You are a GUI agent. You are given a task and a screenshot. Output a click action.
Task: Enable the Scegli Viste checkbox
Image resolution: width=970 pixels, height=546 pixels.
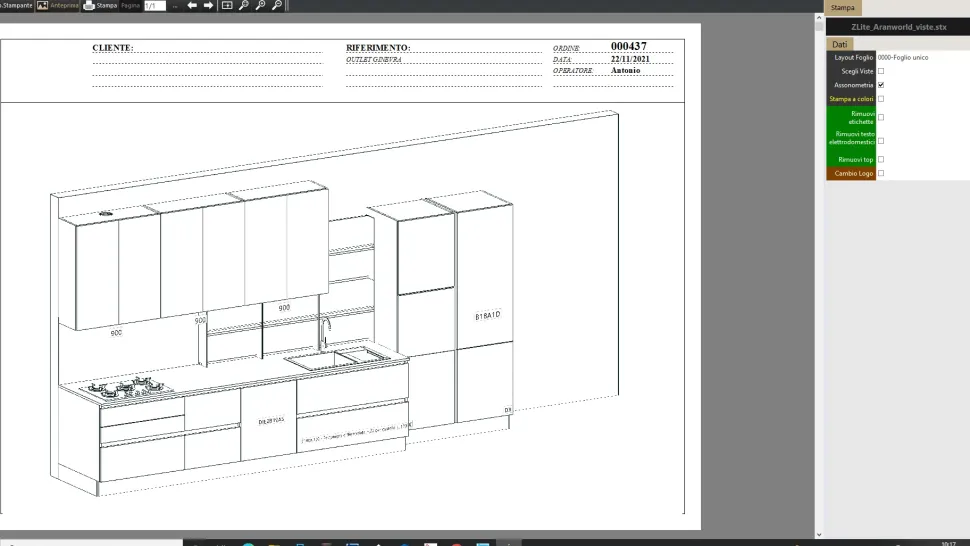[x=881, y=71]
